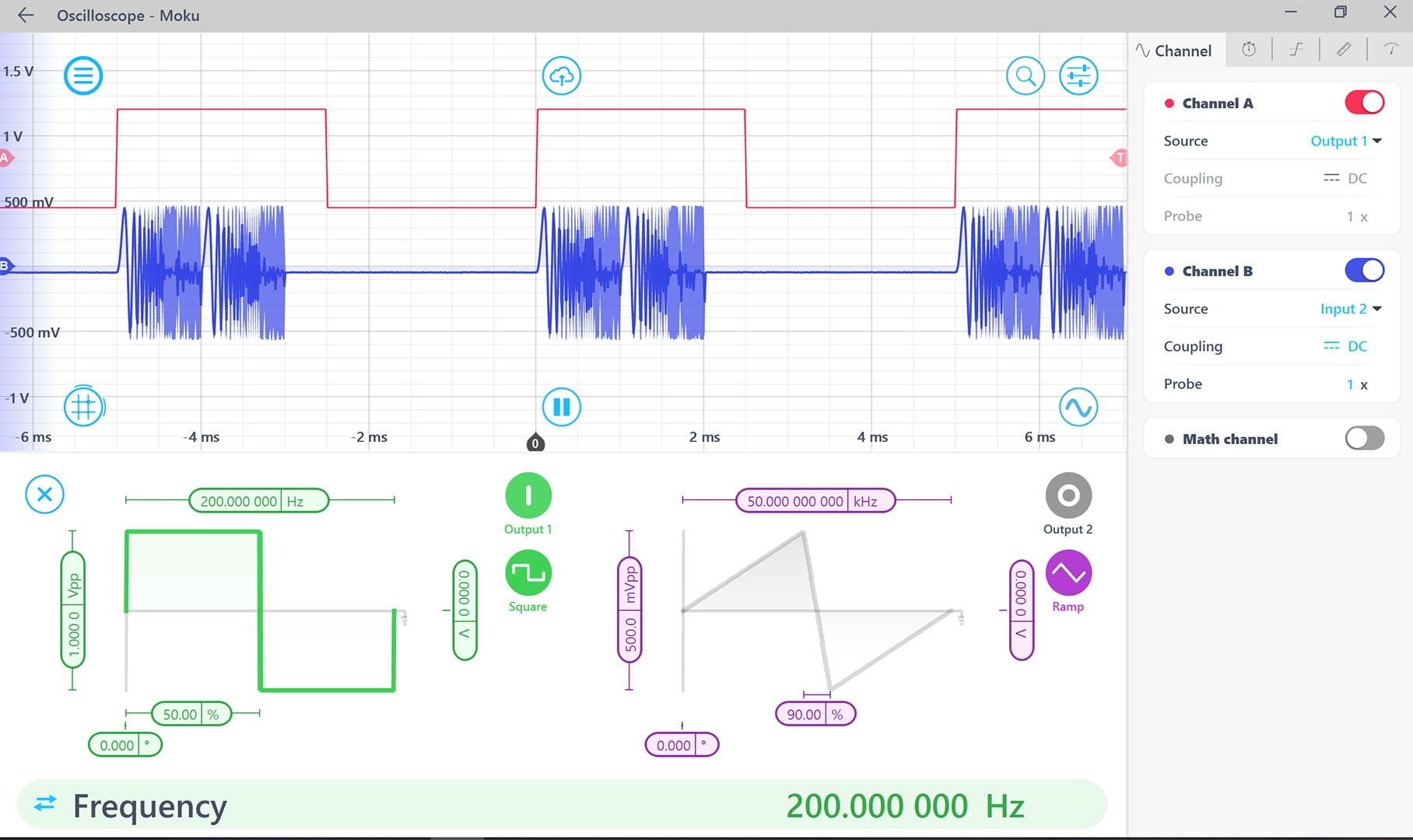
Task: Open the cloud upload icon
Action: [561, 75]
